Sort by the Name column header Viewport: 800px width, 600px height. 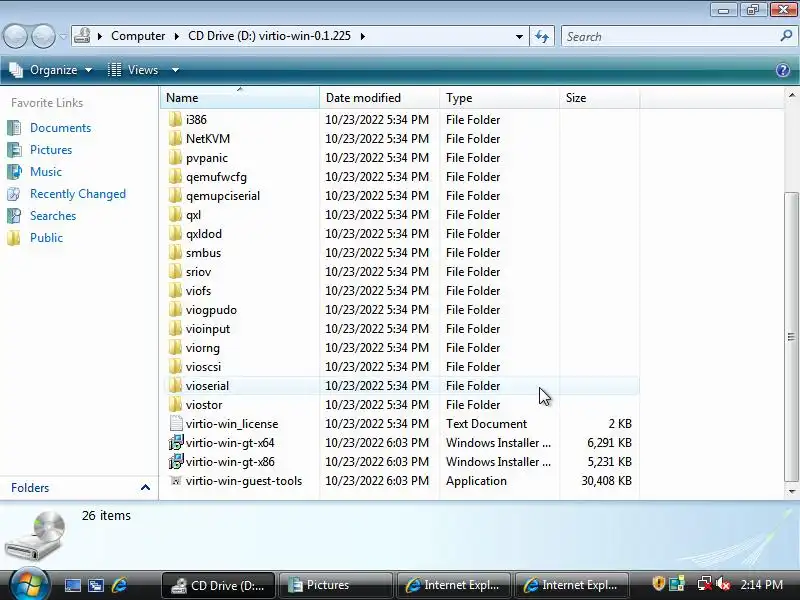pos(240,97)
